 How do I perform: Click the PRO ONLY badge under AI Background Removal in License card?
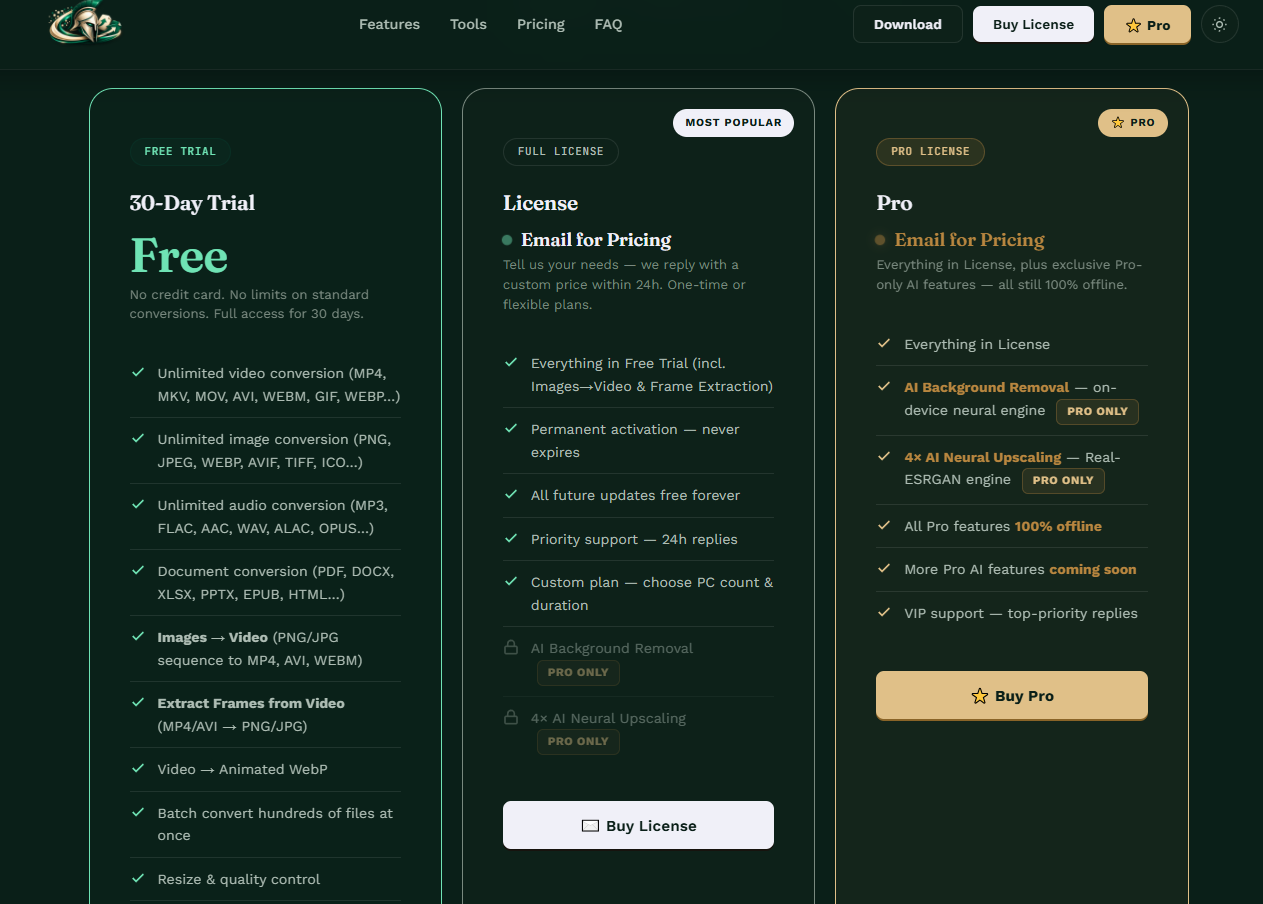coord(578,672)
